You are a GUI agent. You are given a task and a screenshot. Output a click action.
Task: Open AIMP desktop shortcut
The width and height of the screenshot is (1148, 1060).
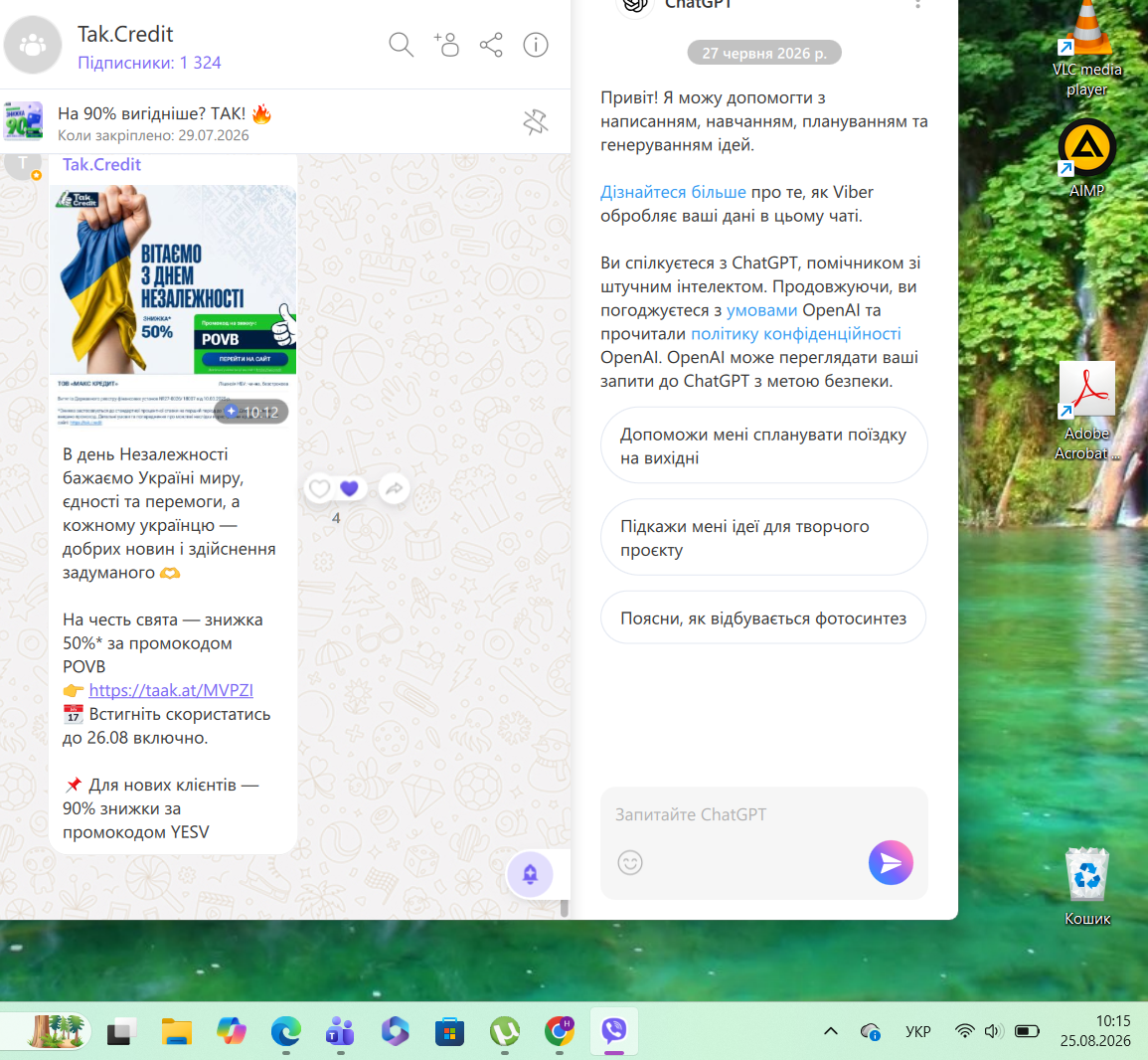point(1086,159)
